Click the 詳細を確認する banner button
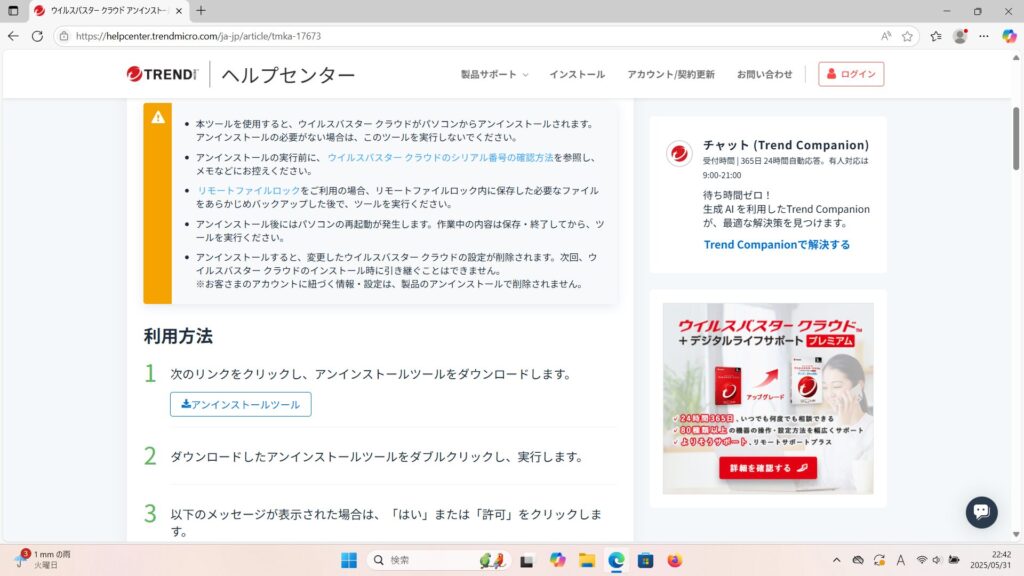1024x576 pixels. click(x=768, y=468)
